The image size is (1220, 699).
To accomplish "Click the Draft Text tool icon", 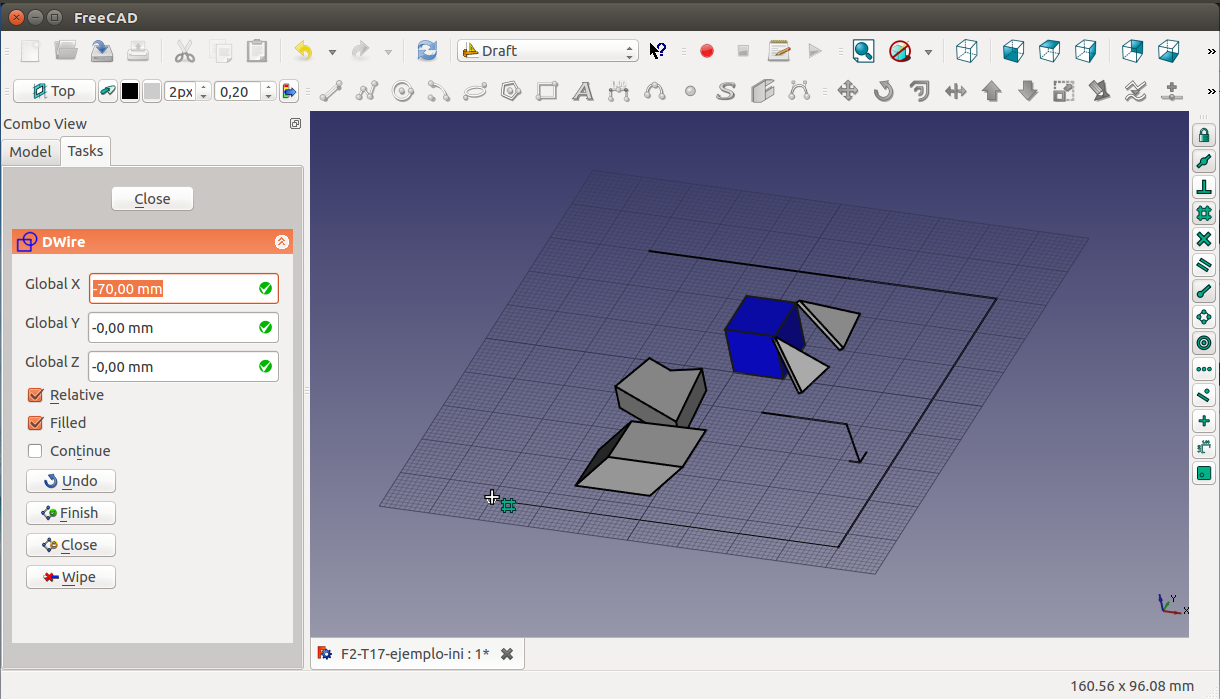I will click(583, 92).
